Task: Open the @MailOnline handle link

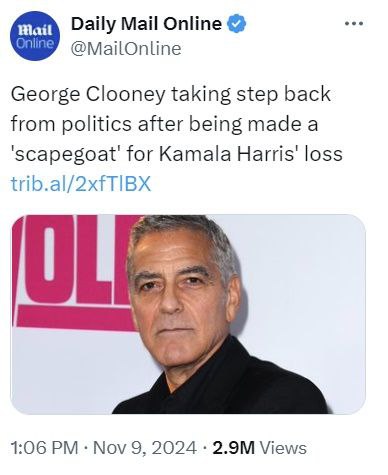Action: [126, 49]
